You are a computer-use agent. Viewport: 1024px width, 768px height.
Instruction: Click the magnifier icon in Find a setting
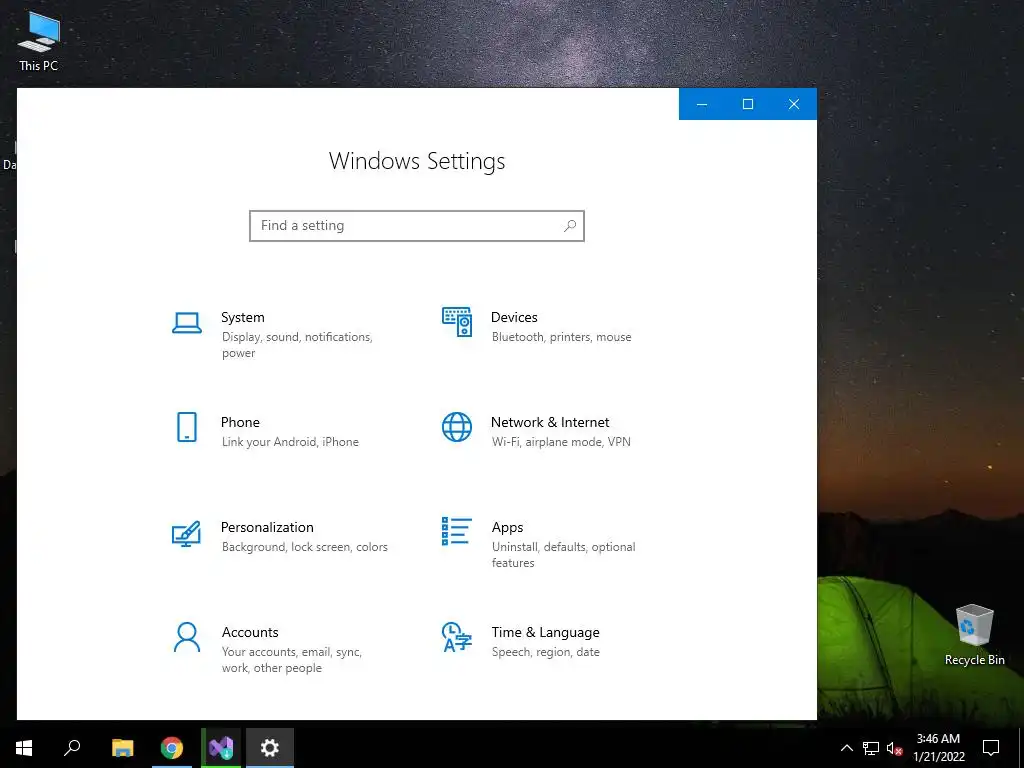click(569, 225)
